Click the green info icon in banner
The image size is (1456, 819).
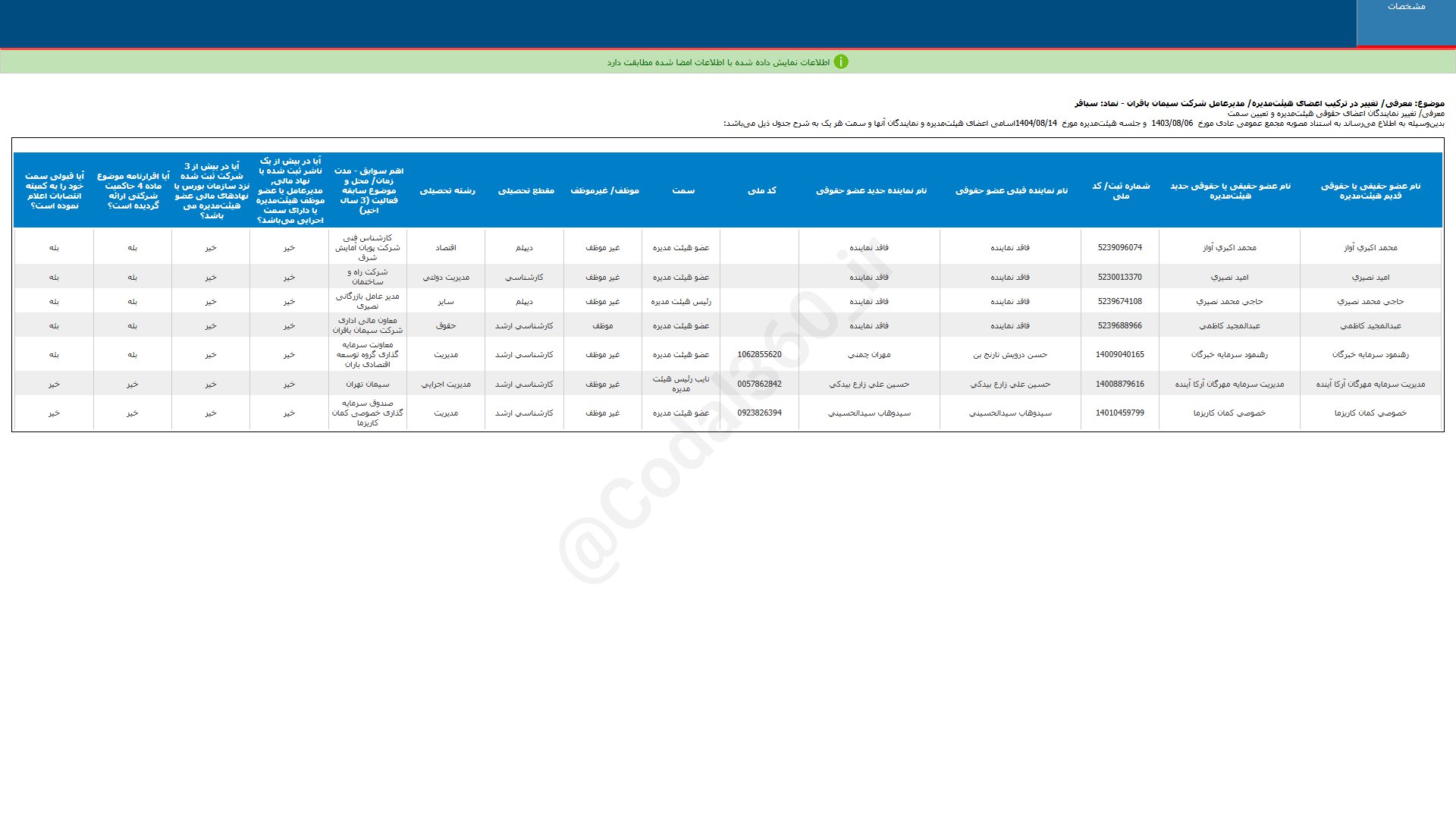(841, 62)
